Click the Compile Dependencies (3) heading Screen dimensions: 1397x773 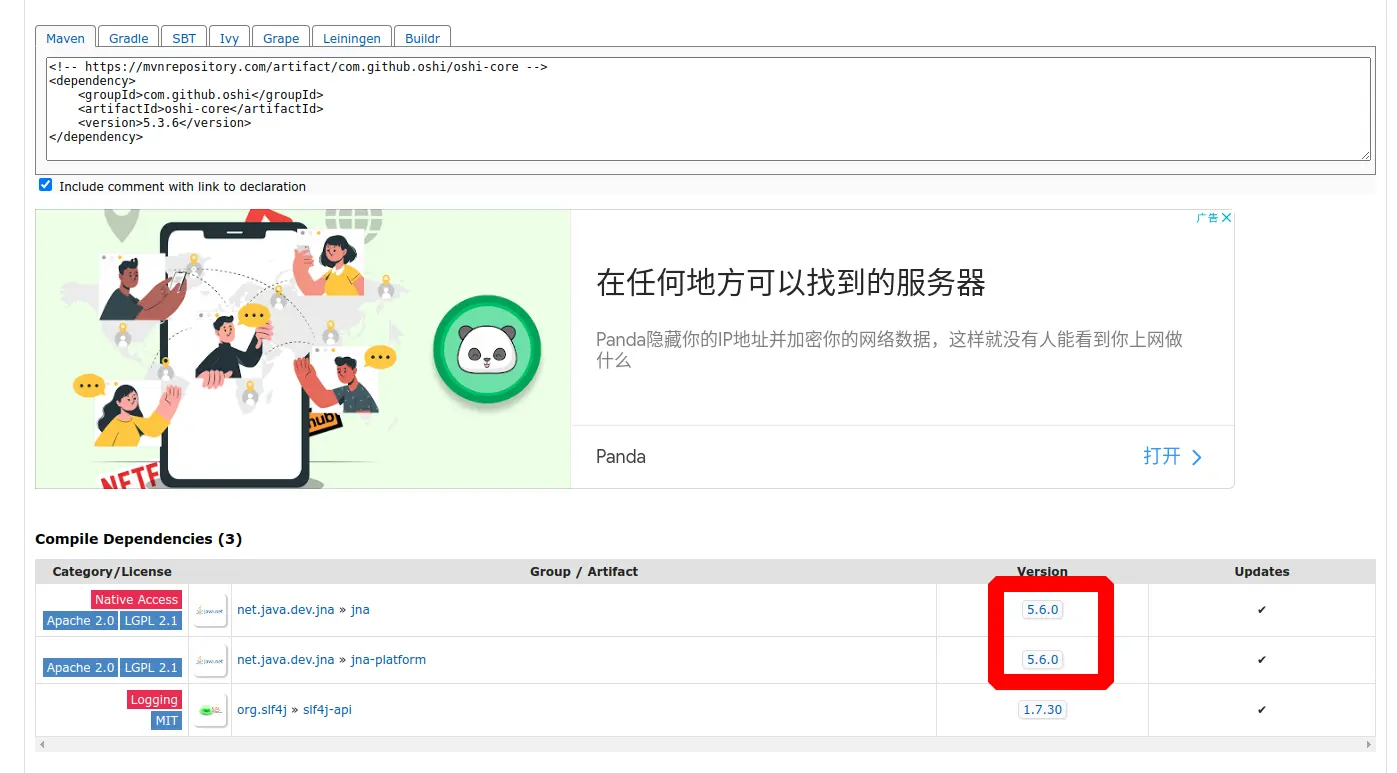point(138,538)
